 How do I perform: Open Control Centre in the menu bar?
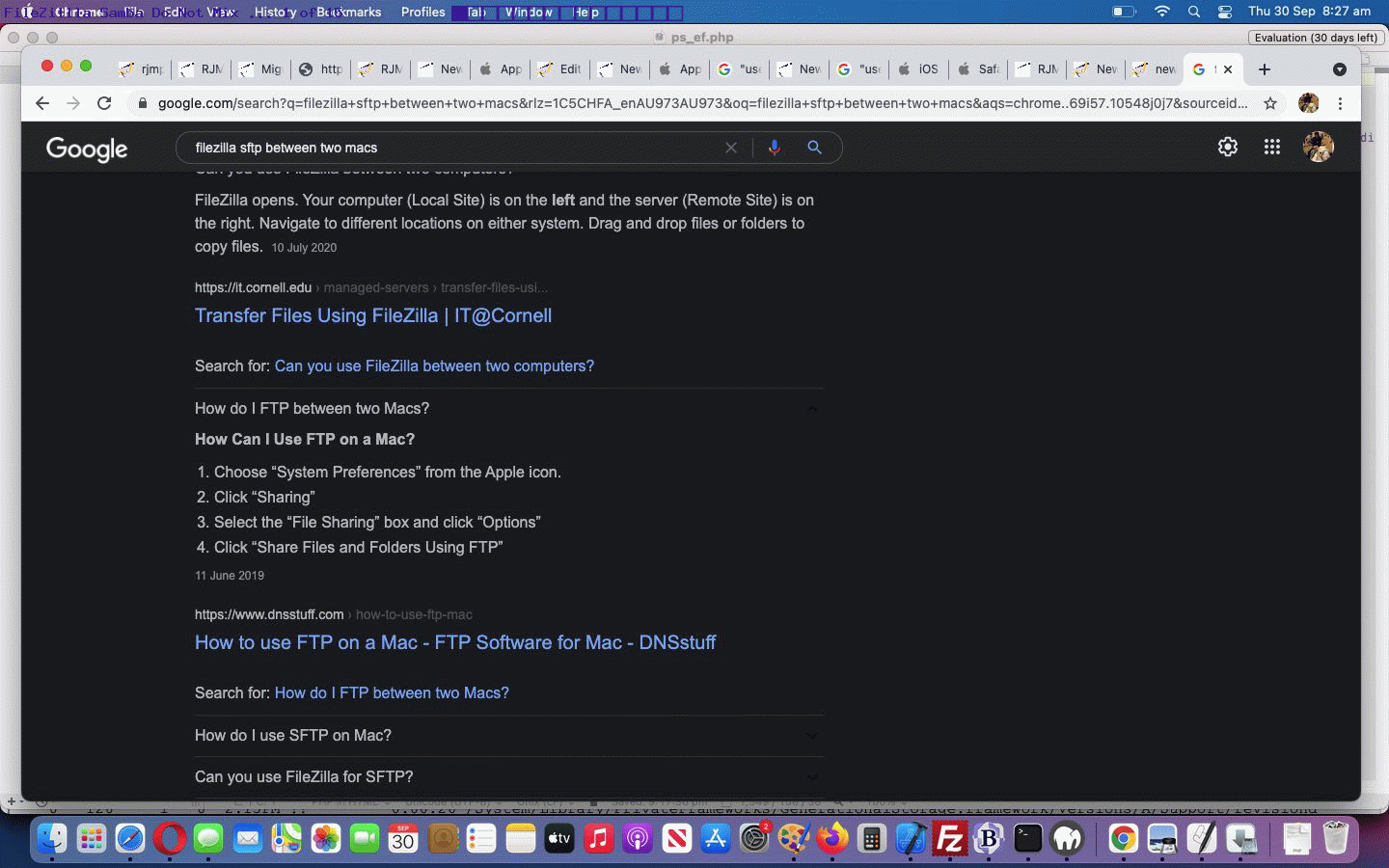click(x=1225, y=12)
